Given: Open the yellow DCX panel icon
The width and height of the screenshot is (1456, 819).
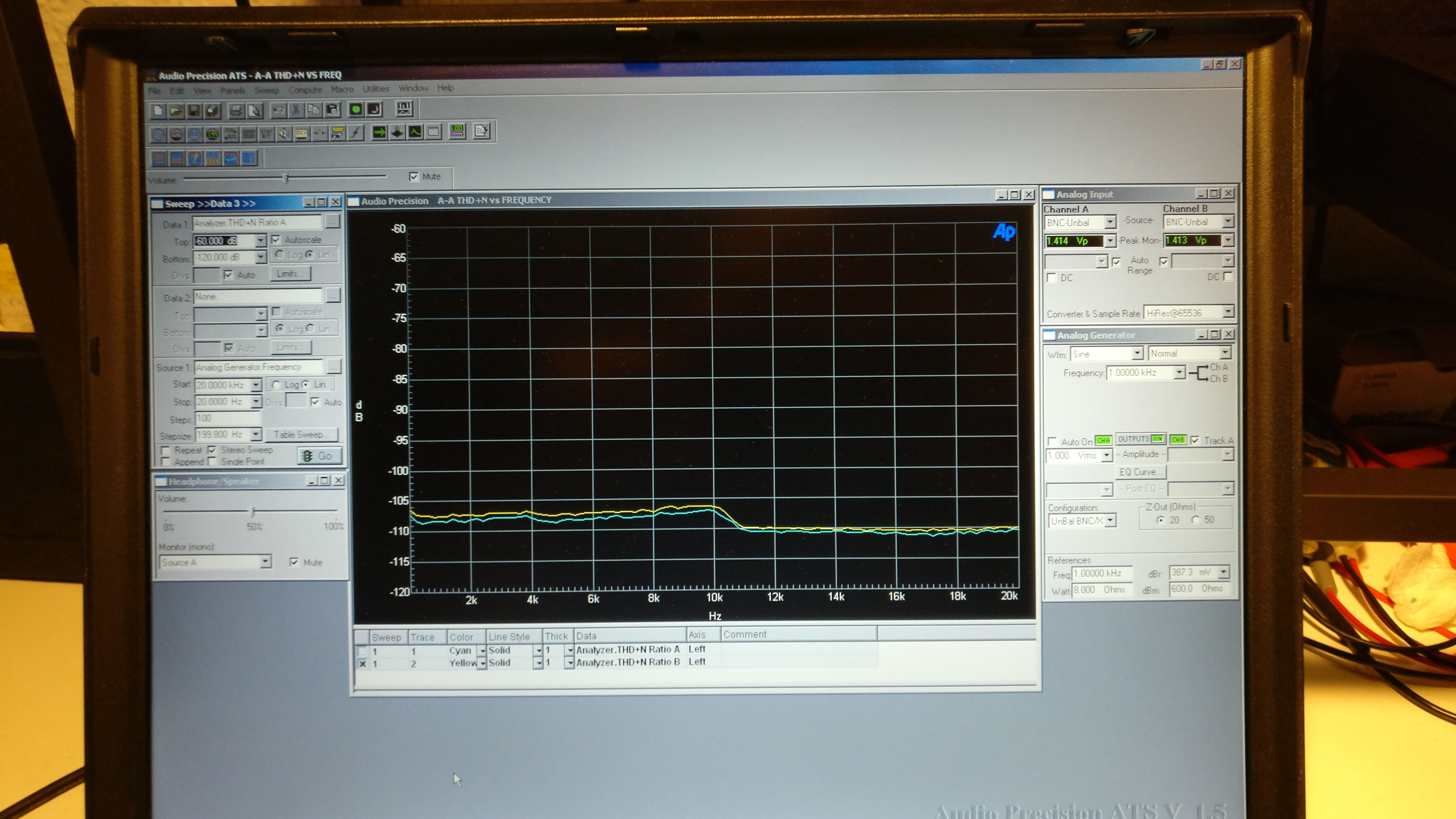Looking at the screenshot, I should click(302, 134).
